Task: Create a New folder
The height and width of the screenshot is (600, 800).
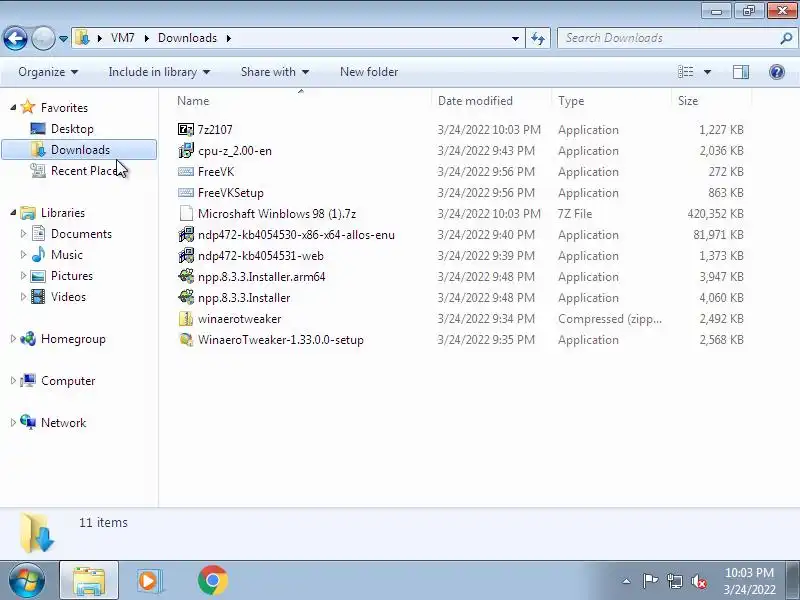Action: (369, 72)
